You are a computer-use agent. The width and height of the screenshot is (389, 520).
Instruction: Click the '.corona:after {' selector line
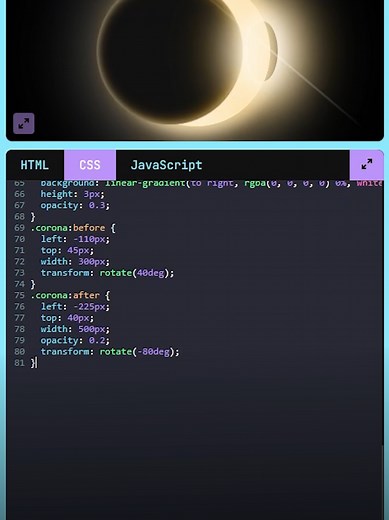pyautogui.click(x=70, y=295)
